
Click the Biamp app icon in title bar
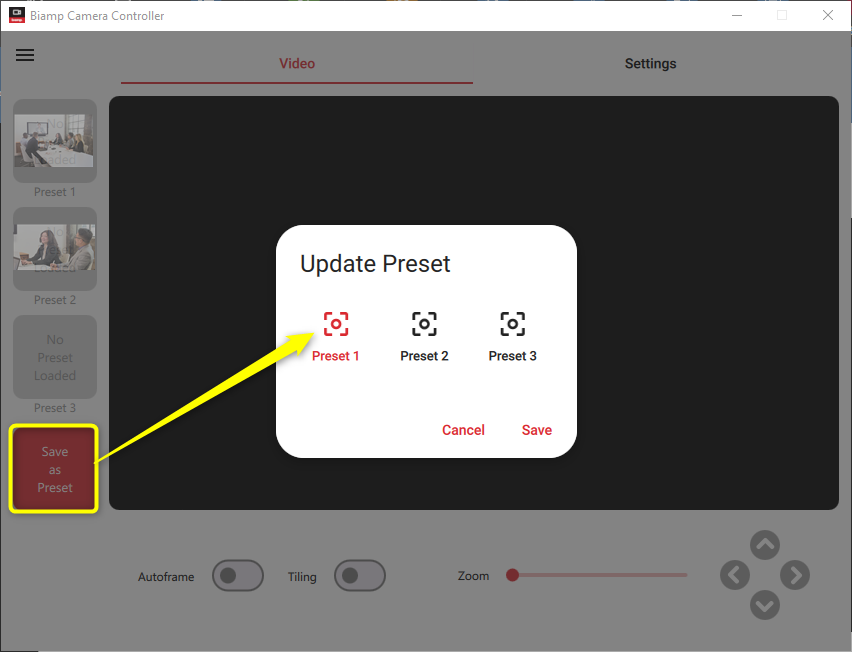tap(17, 15)
